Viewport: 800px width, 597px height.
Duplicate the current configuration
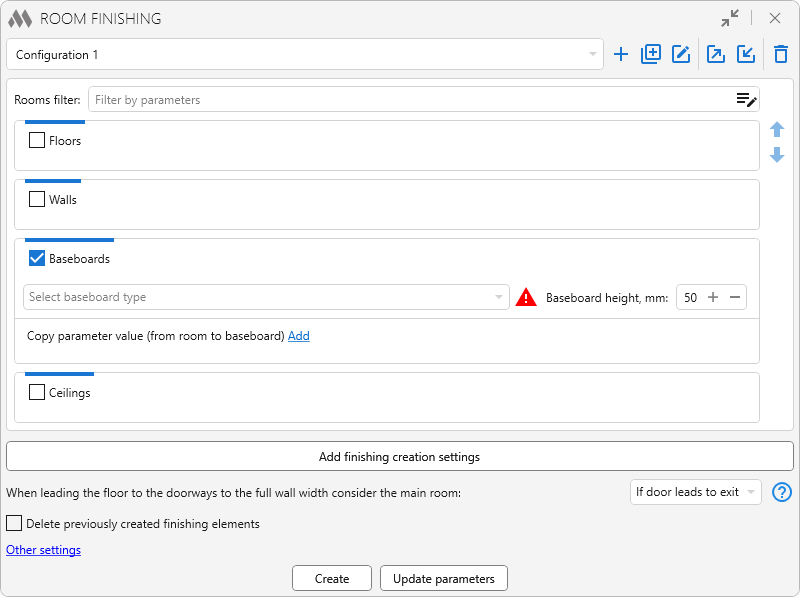pos(651,55)
